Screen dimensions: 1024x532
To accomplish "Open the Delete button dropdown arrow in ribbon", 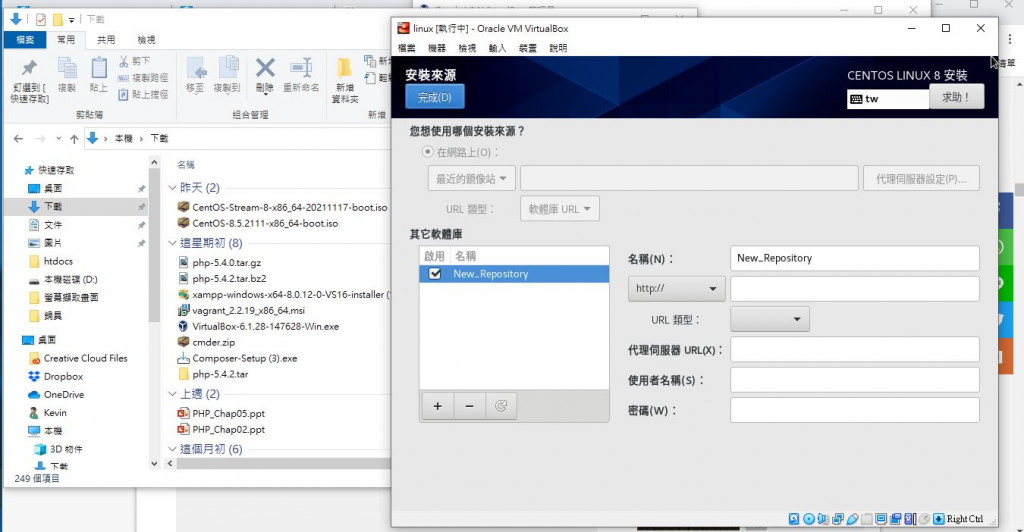I will [264, 95].
